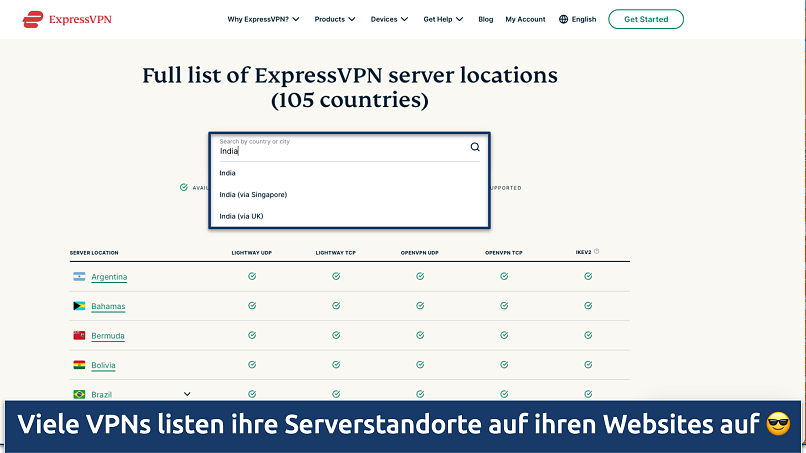Click the Bermuda flag icon

[79, 336]
